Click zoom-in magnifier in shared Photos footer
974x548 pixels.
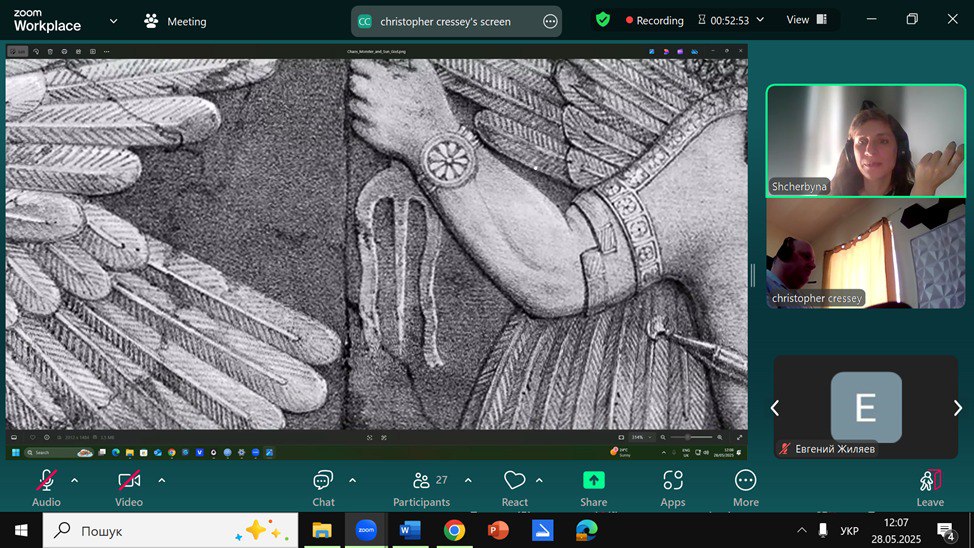[719, 437]
